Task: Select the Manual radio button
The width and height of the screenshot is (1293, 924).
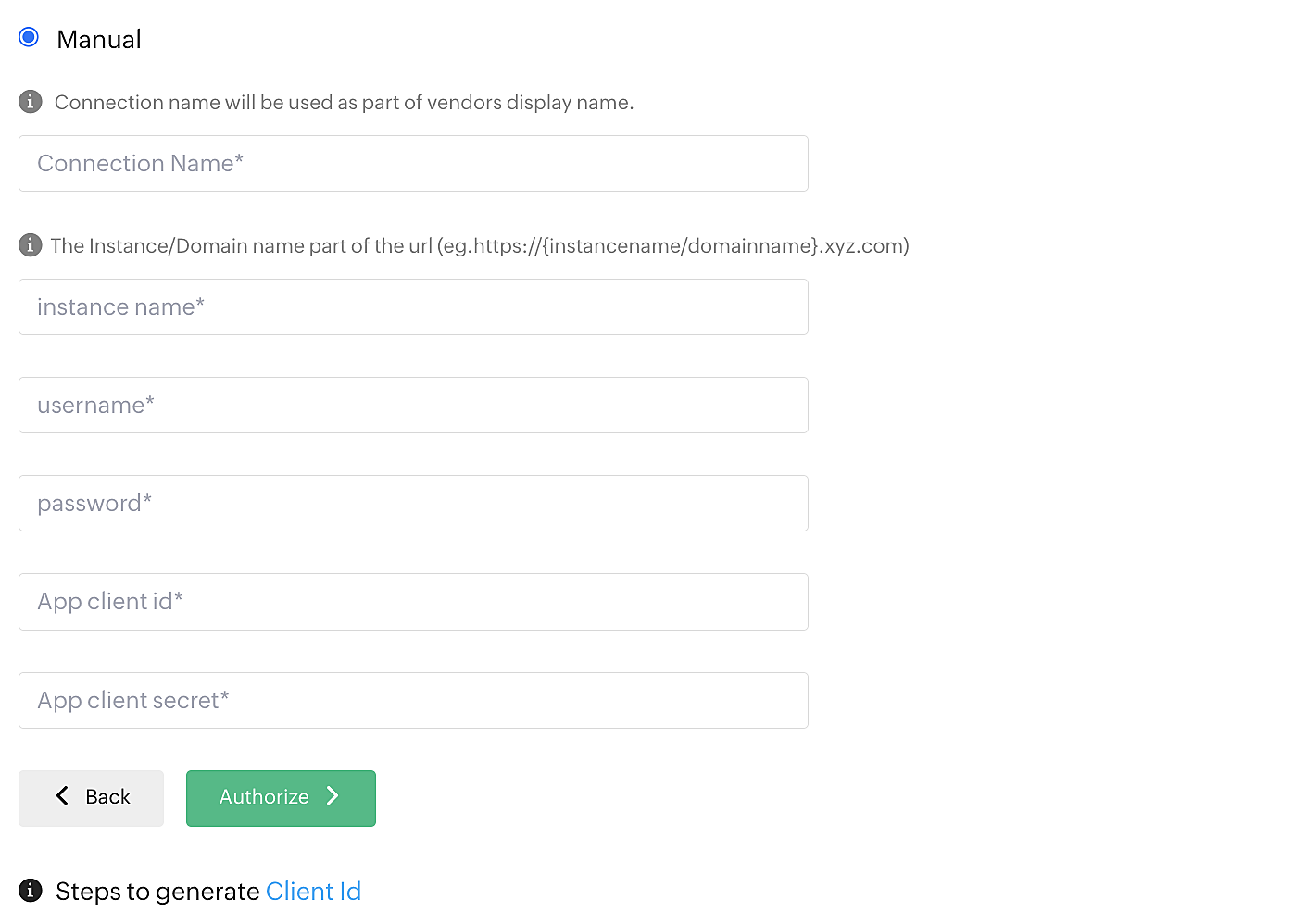Action: [29, 37]
